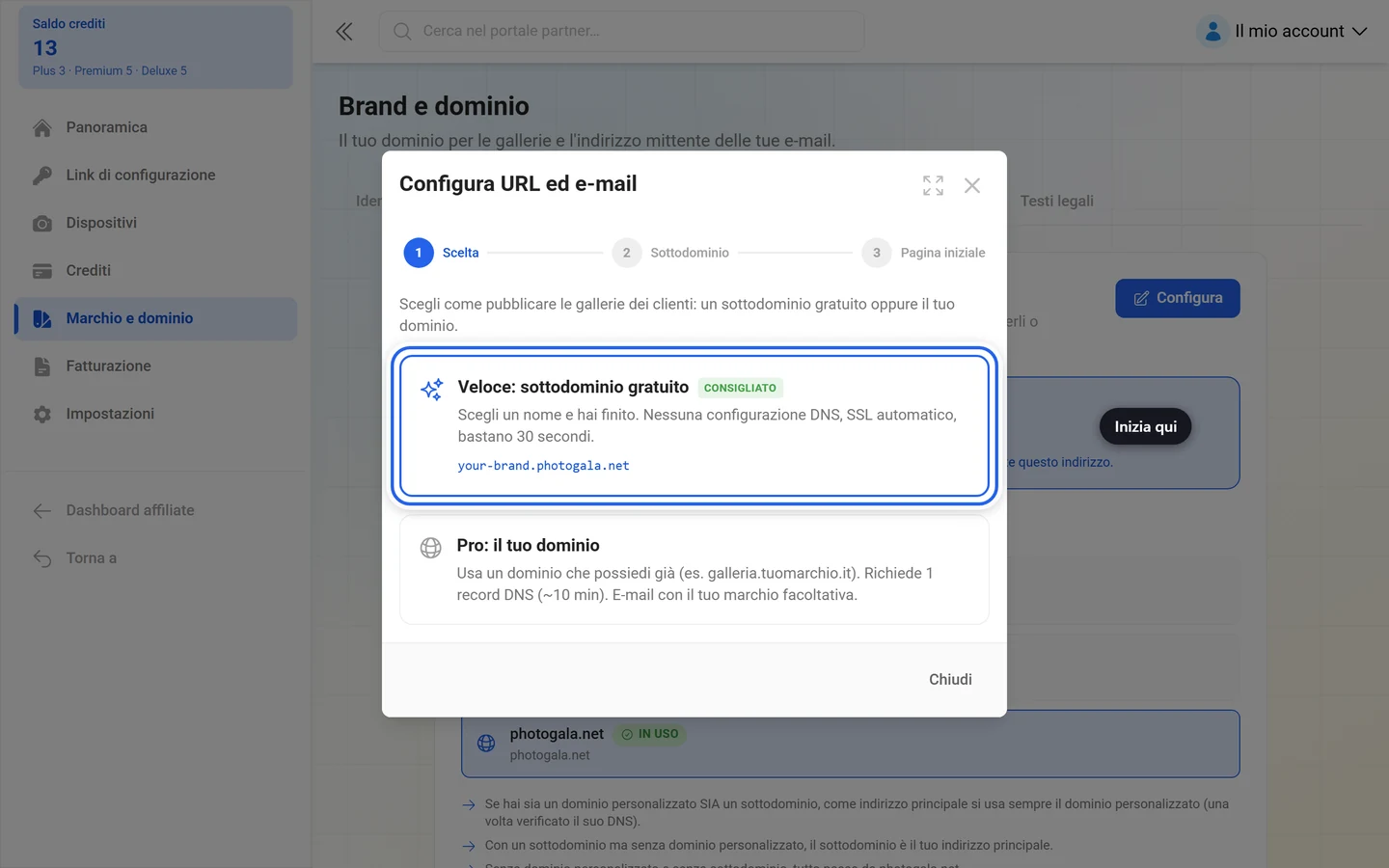Collapse the sidebar with double chevron icon

pos(344,32)
